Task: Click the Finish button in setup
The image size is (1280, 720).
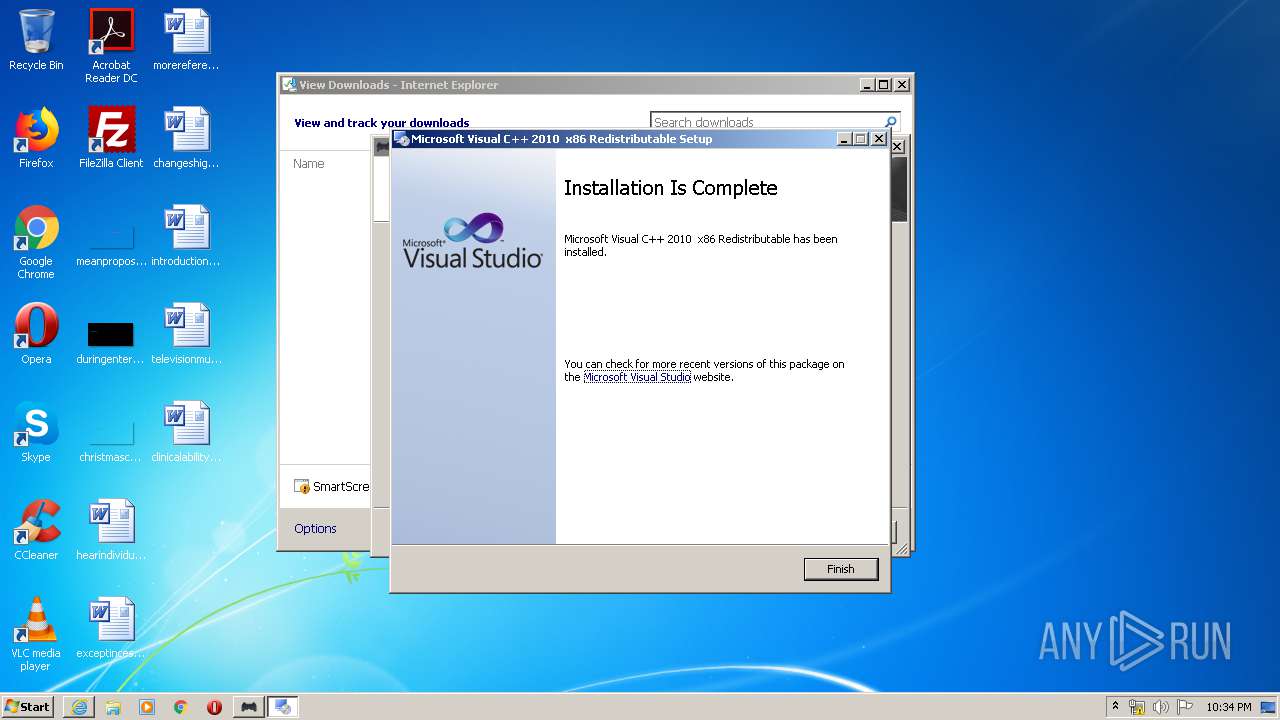Action: [x=841, y=569]
